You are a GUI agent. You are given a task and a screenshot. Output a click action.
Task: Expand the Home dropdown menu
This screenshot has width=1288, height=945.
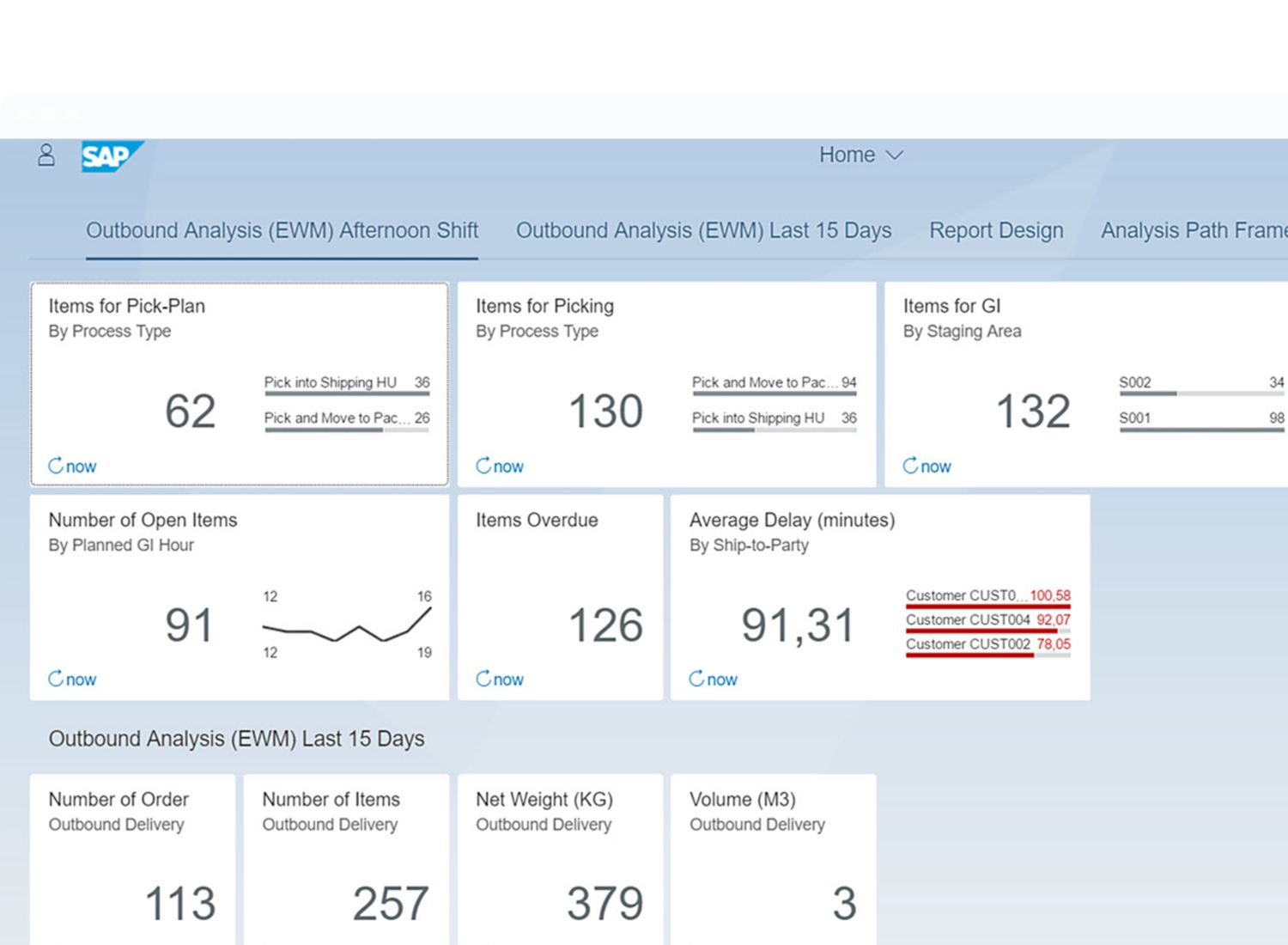coord(860,155)
